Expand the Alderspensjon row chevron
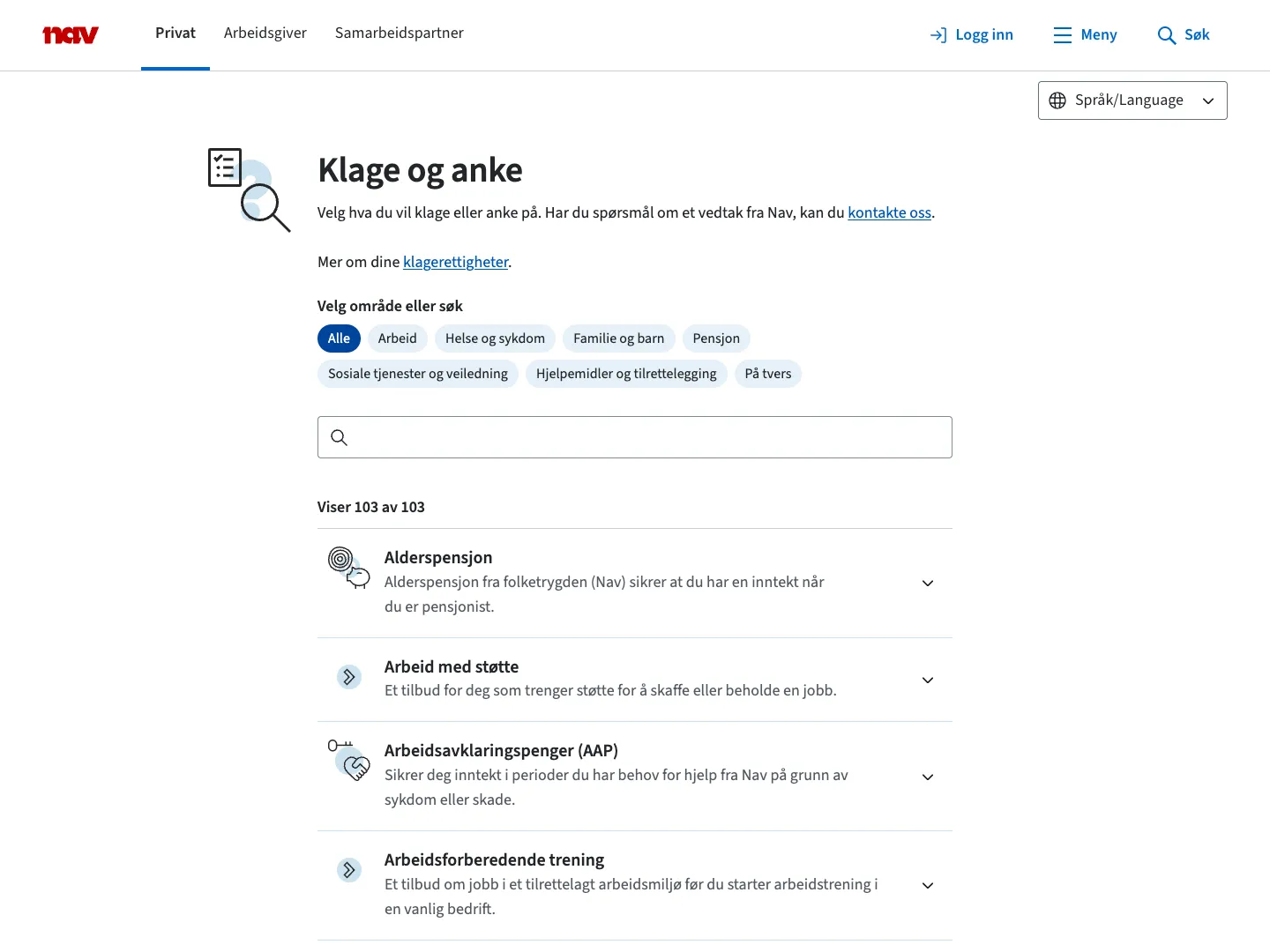 (927, 584)
